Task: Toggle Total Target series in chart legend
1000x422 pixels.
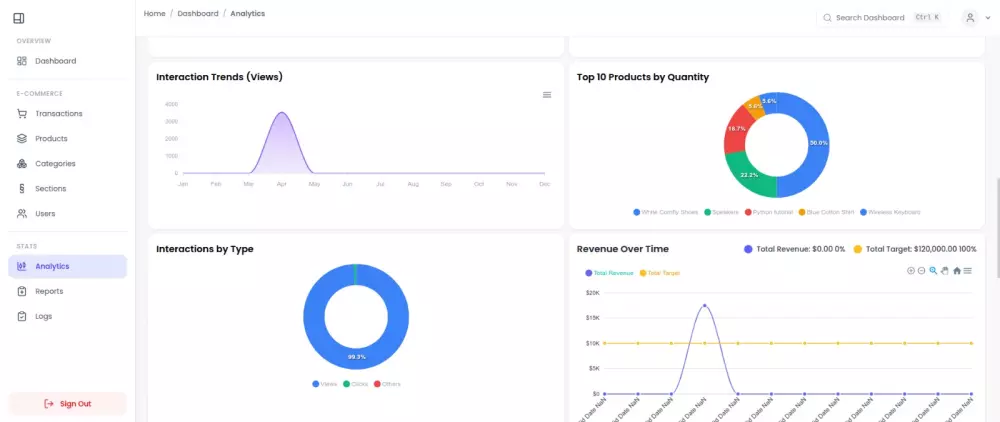Action: [659, 273]
